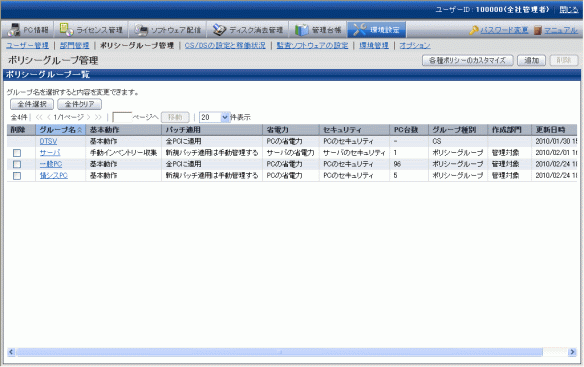Screen dimensions: 584x367
Task: Go to first page arrow <<
Action: click(x=39, y=117)
